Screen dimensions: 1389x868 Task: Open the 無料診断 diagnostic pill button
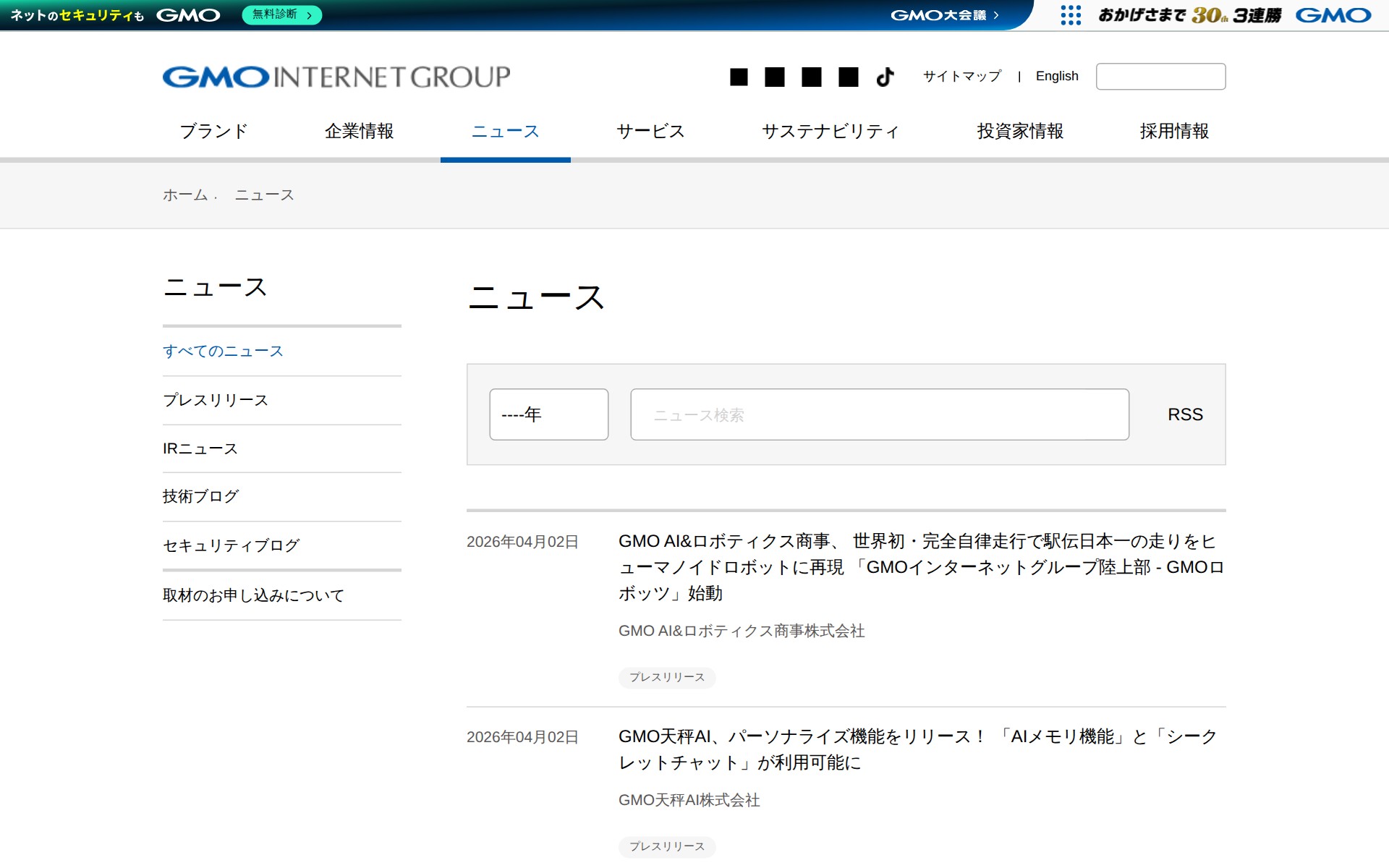coord(282,14)
